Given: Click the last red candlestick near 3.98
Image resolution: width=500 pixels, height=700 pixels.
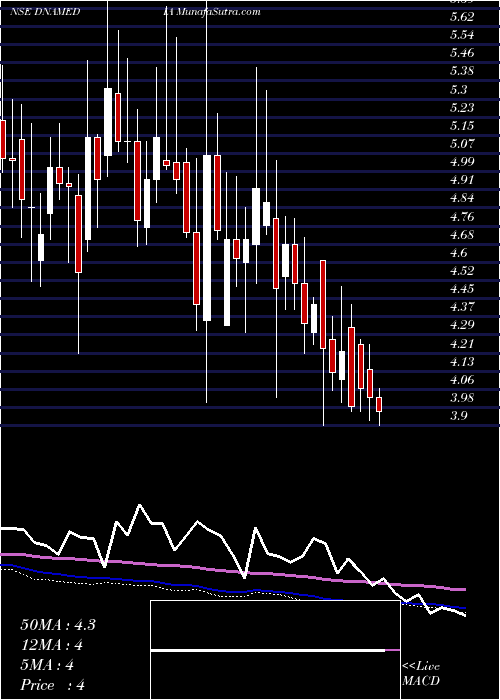Looking at the screenshot, I should coord(379,404).
